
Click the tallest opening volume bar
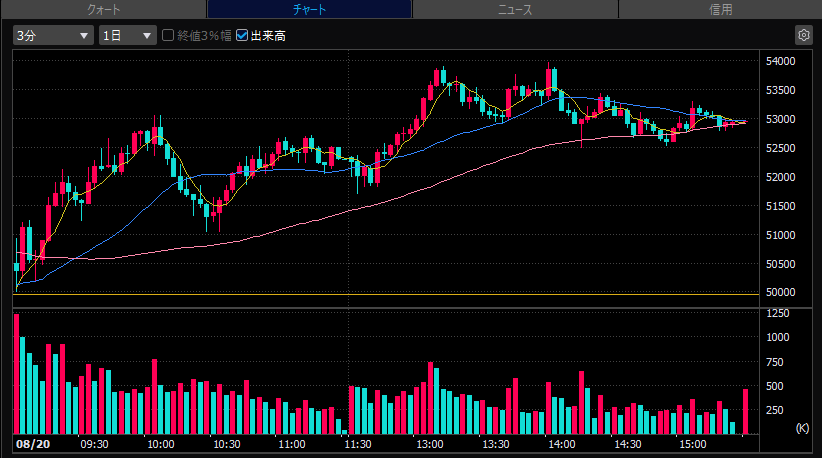pos(17,374)
